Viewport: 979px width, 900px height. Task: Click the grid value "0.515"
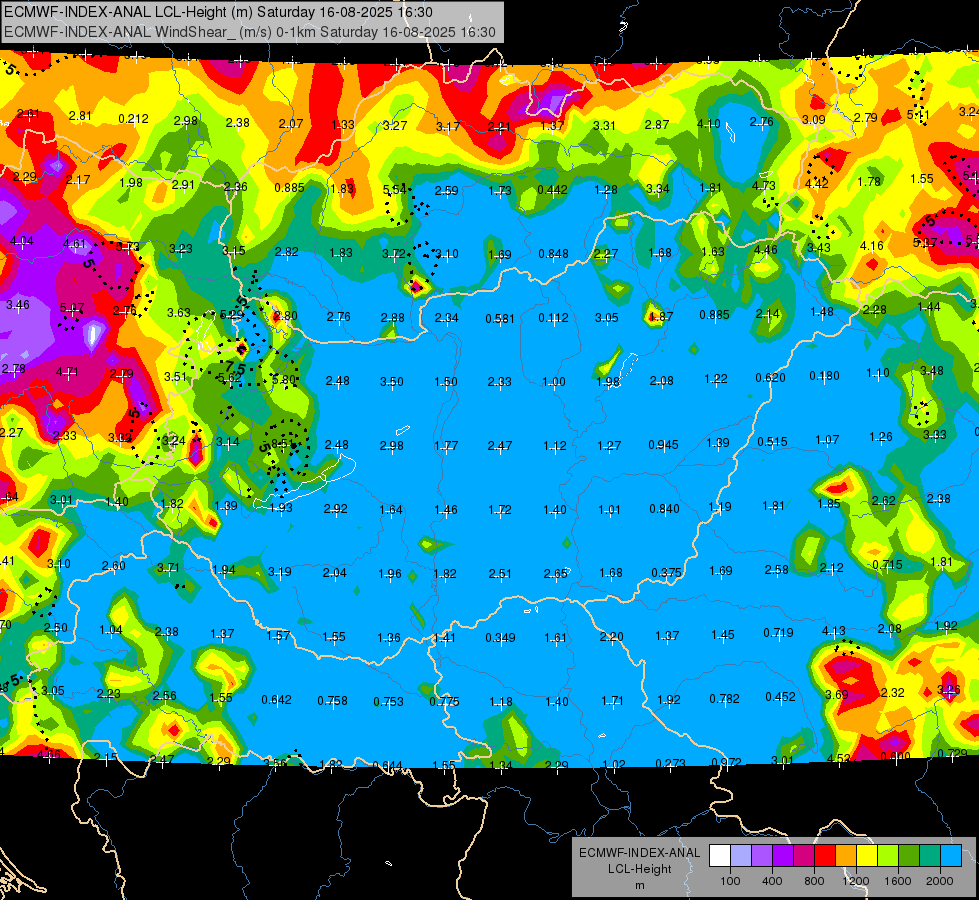click(x=772, y=442)
